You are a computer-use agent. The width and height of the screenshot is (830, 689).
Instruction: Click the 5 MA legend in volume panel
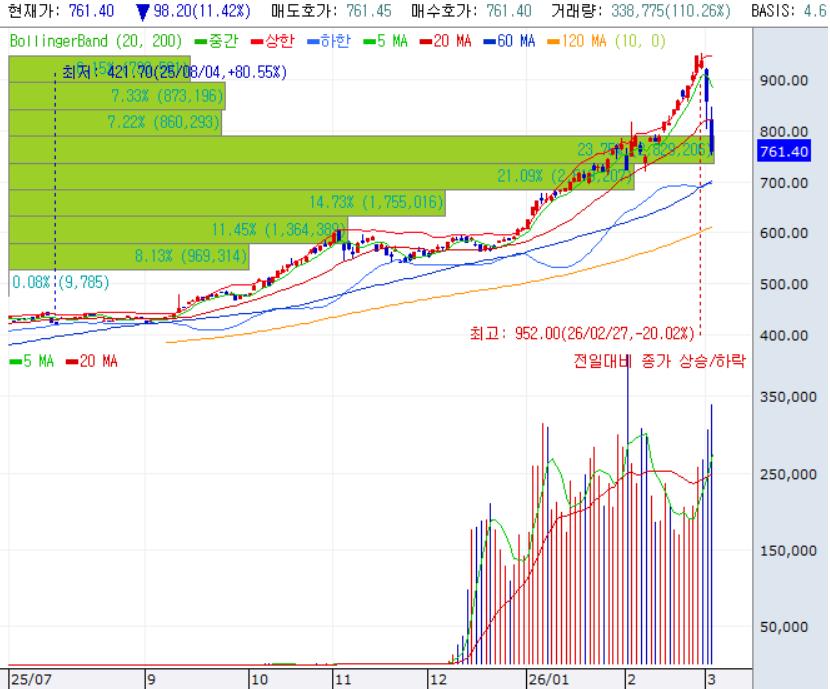pos(31,361)
